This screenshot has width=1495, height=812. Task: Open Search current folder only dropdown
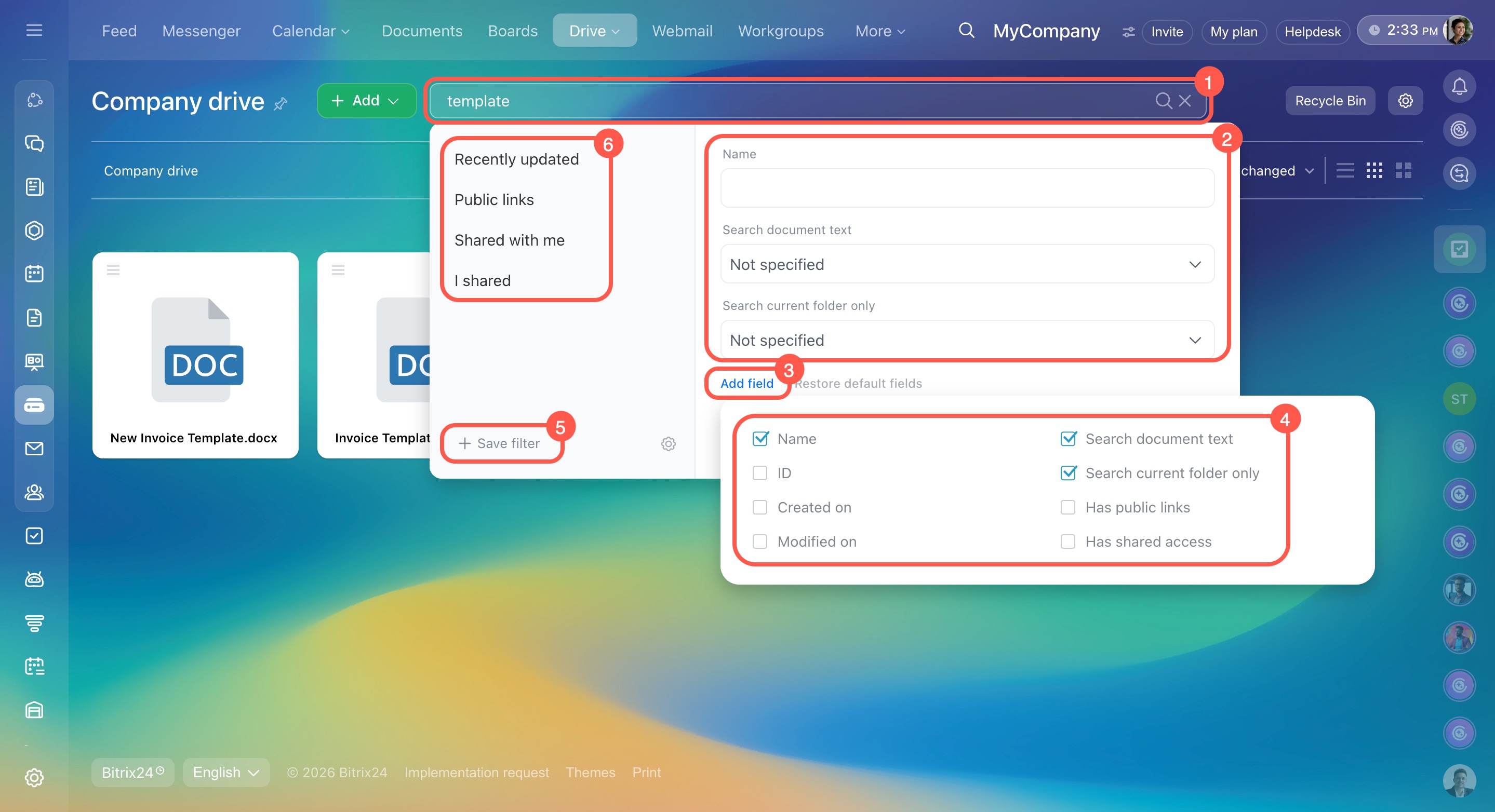pyautogui.click(x=967, y=340)
